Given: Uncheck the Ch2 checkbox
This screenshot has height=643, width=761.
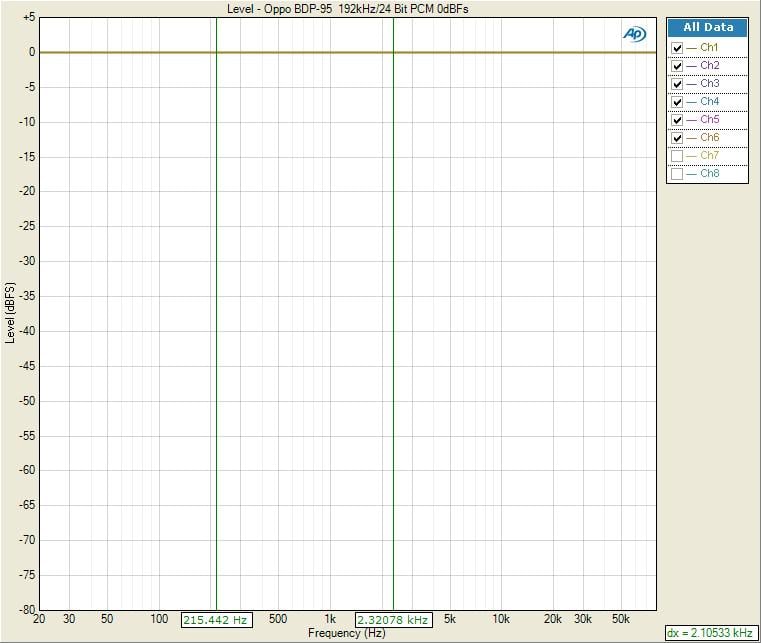Looking at the screenshot, I should tap(677, 66).
